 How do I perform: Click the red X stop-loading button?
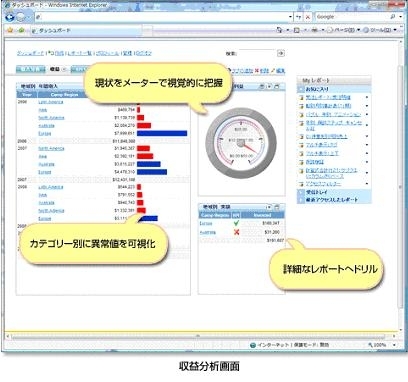(308, 17)
